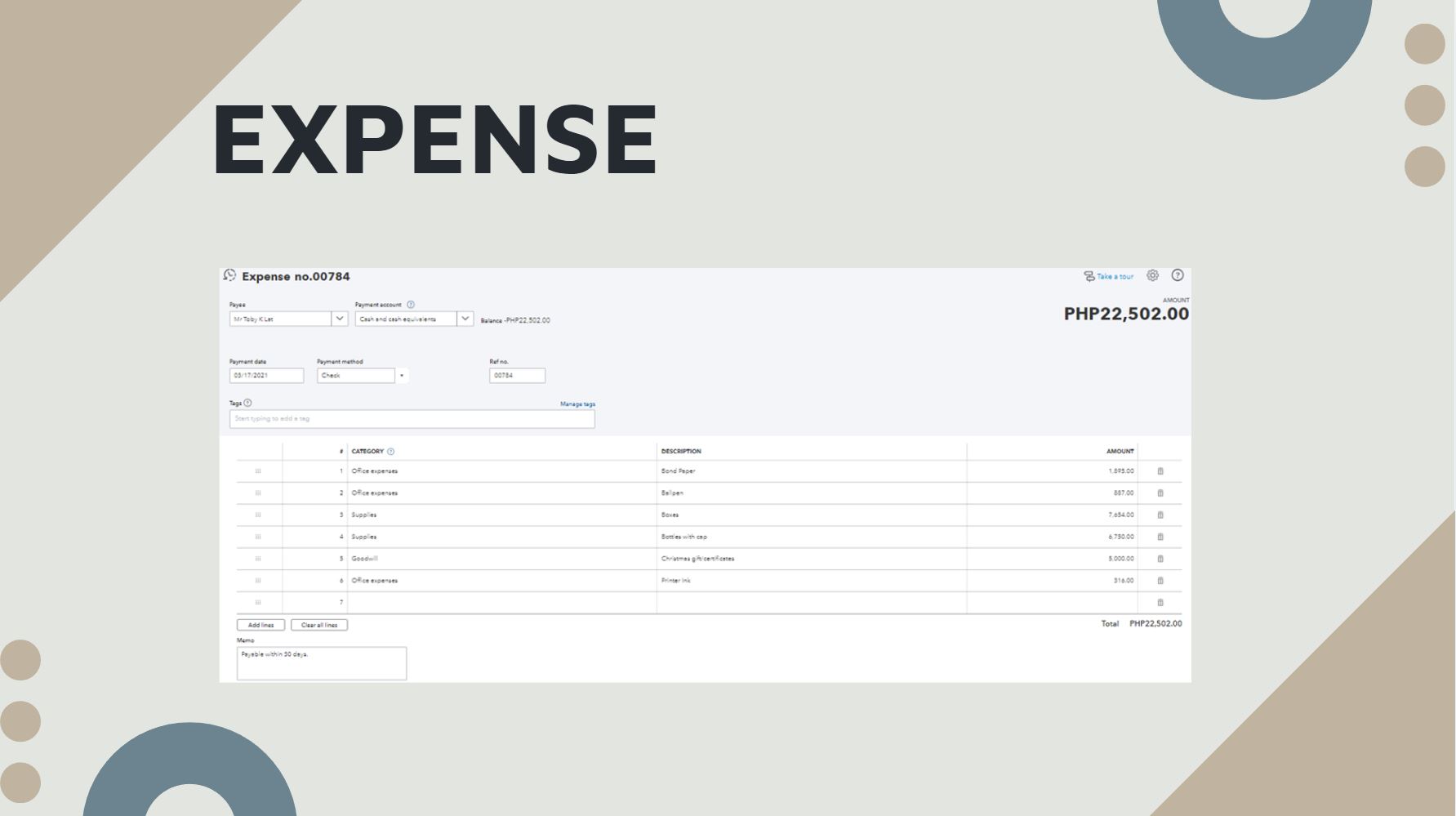Click into the Memo text box

[x=321, y=663]
